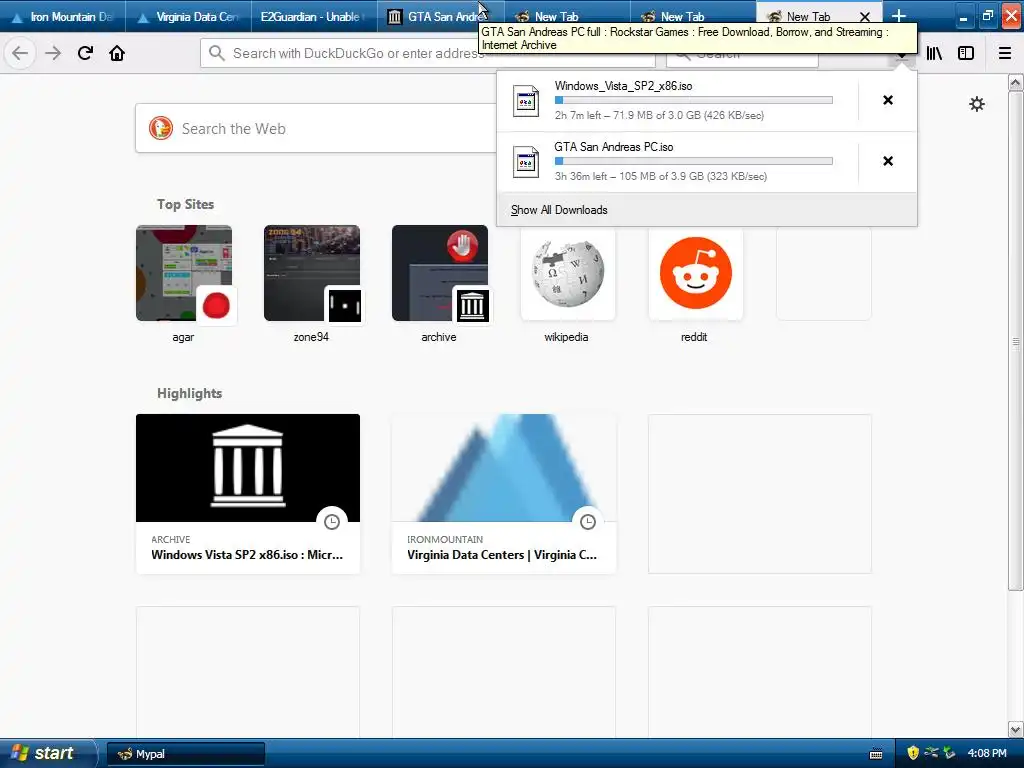Click the on-screen keyboard tray icon

click(876, 754)
